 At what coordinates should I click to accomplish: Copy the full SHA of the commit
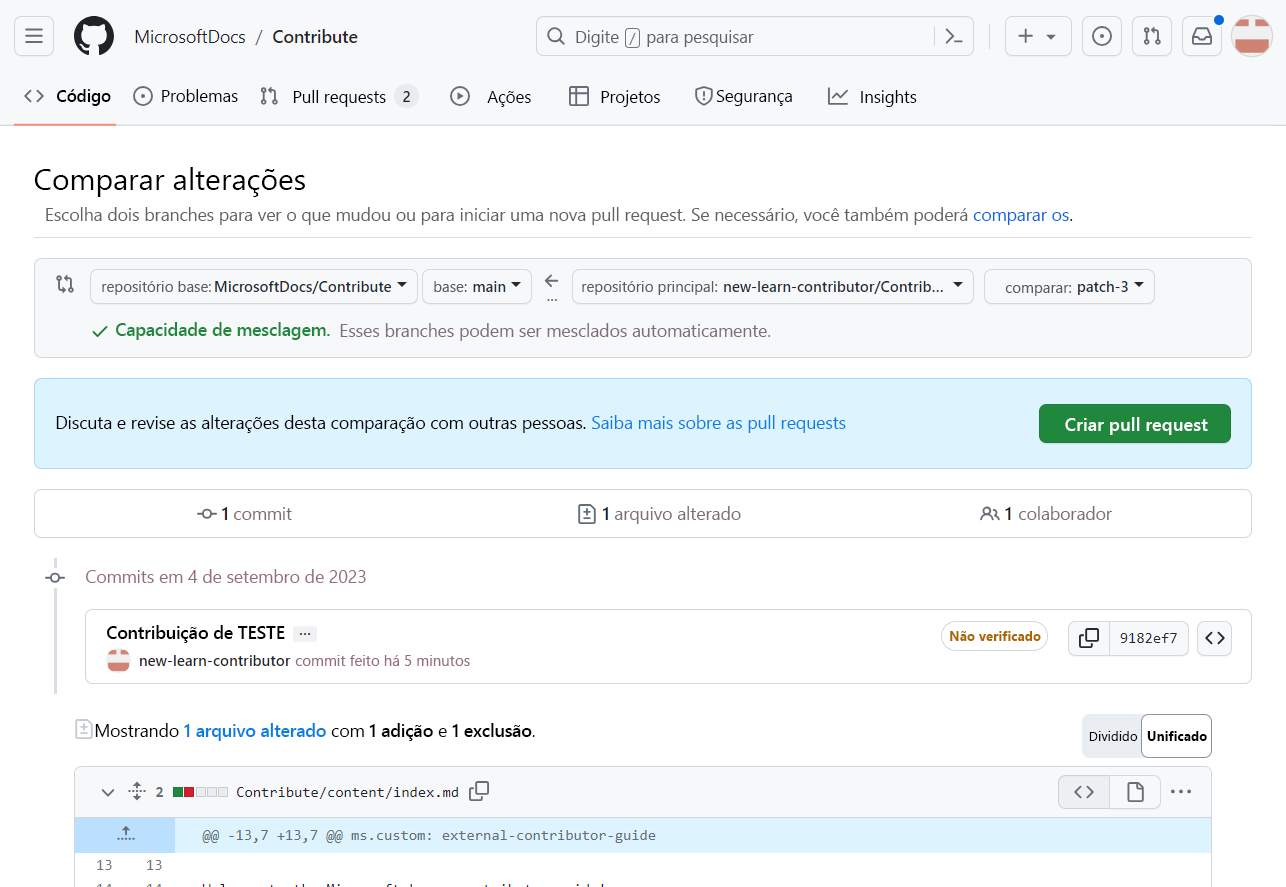[1088, 638]
